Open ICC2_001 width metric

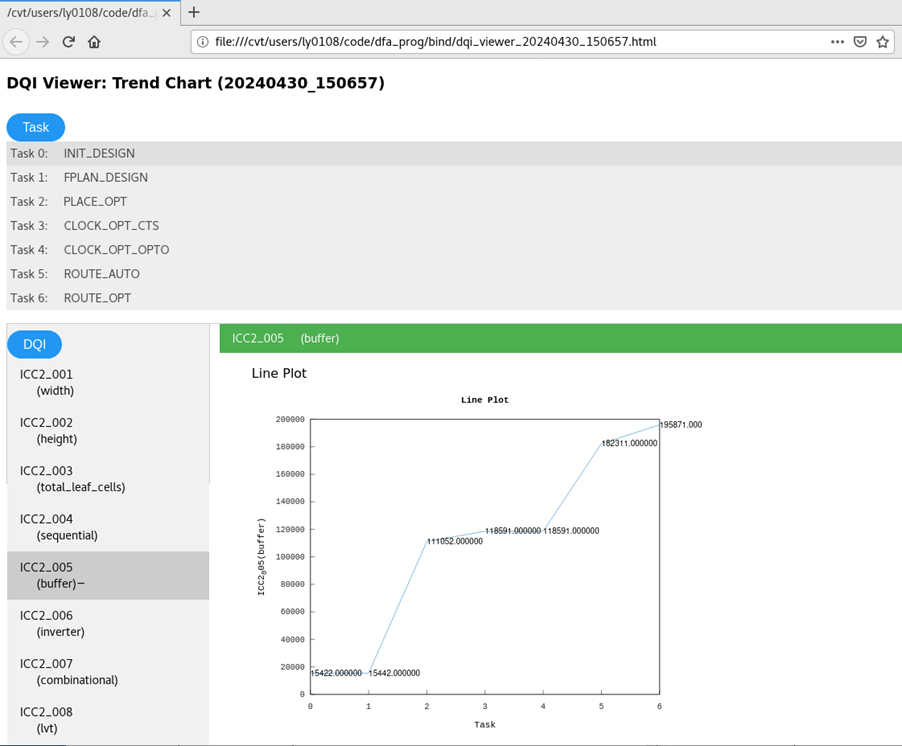pyautogui.click(x=47, y=382)
